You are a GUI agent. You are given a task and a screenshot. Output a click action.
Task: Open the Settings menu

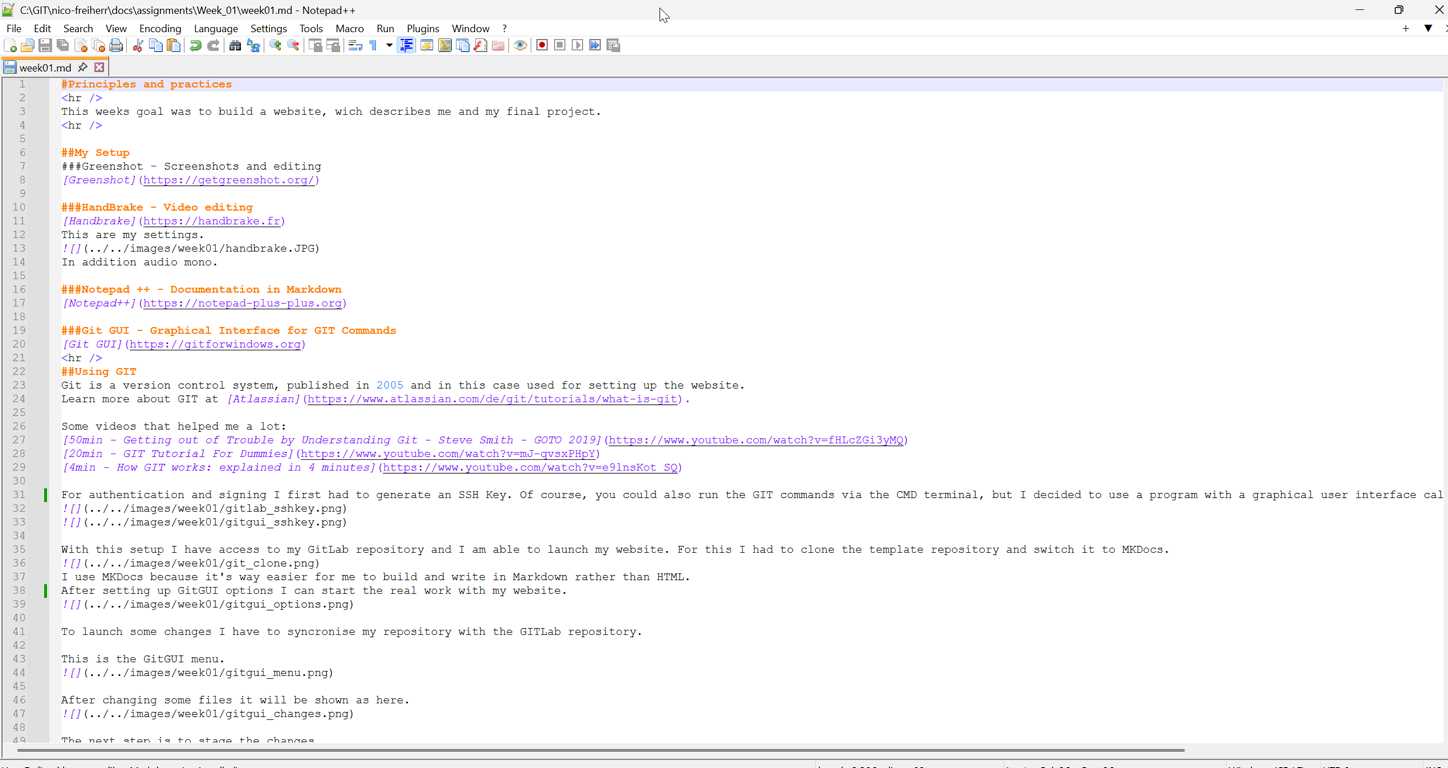tap(268, 28)
